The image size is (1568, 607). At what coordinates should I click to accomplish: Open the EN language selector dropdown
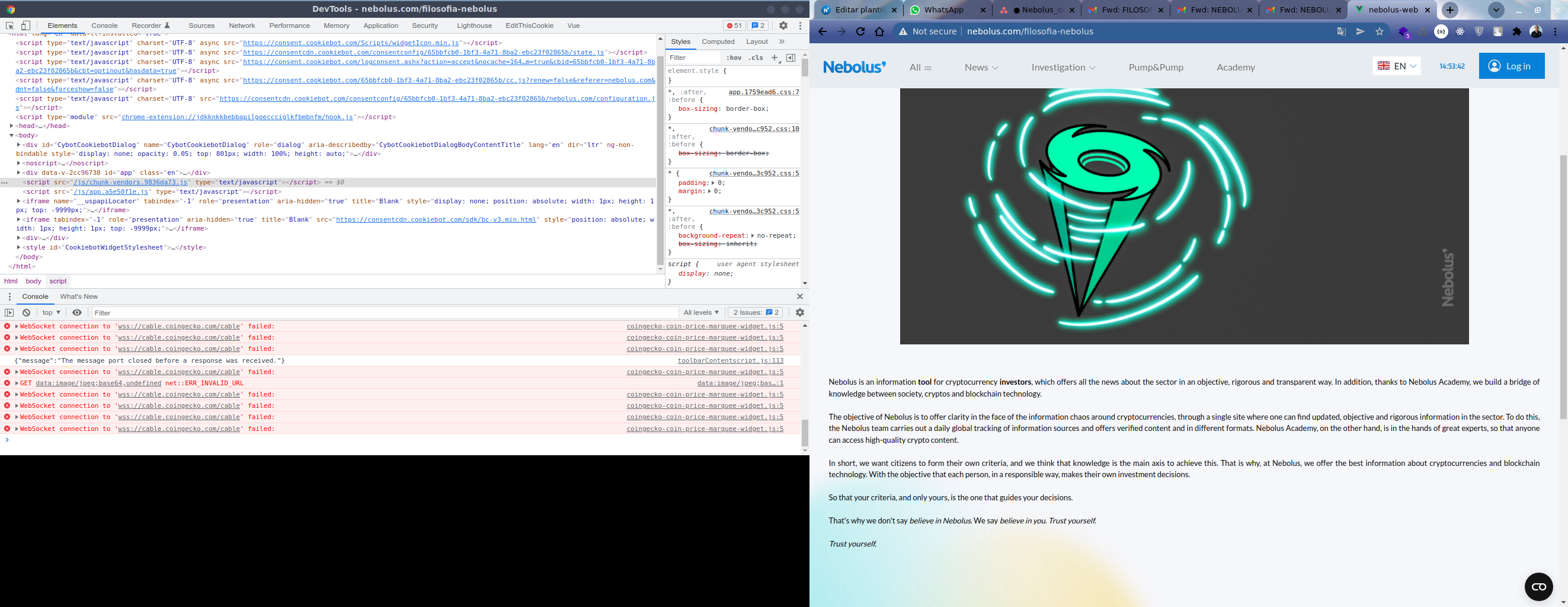(1396, 66)
